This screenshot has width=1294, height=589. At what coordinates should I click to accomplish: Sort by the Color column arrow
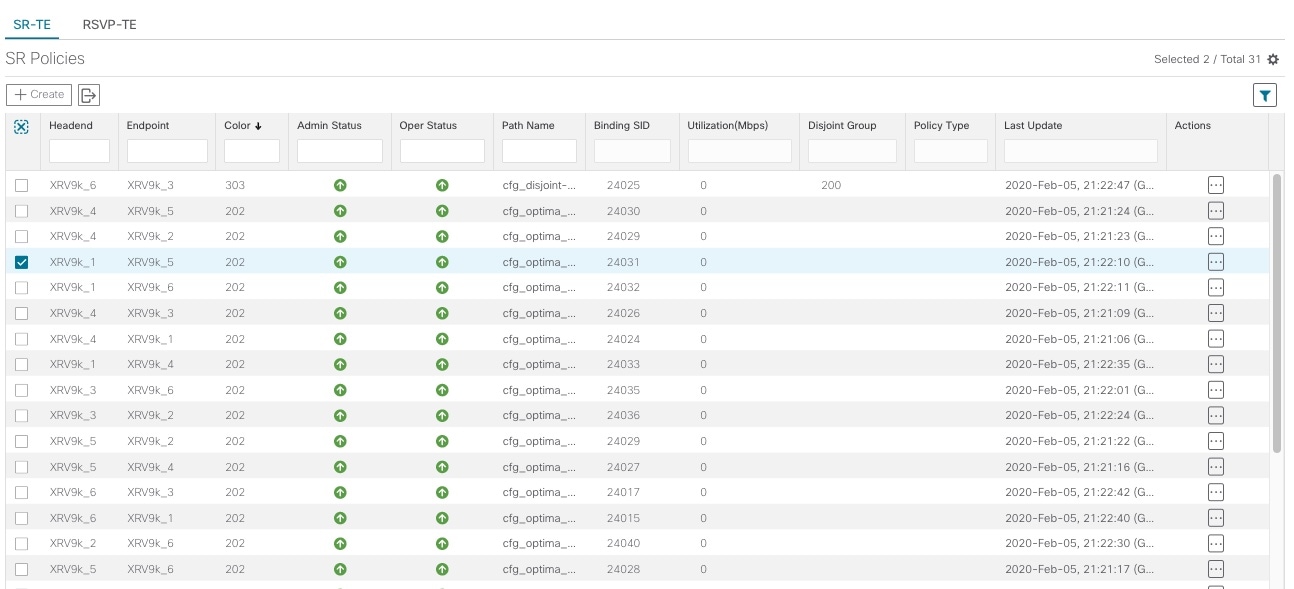pyautogui.click(x=258, y=126)
